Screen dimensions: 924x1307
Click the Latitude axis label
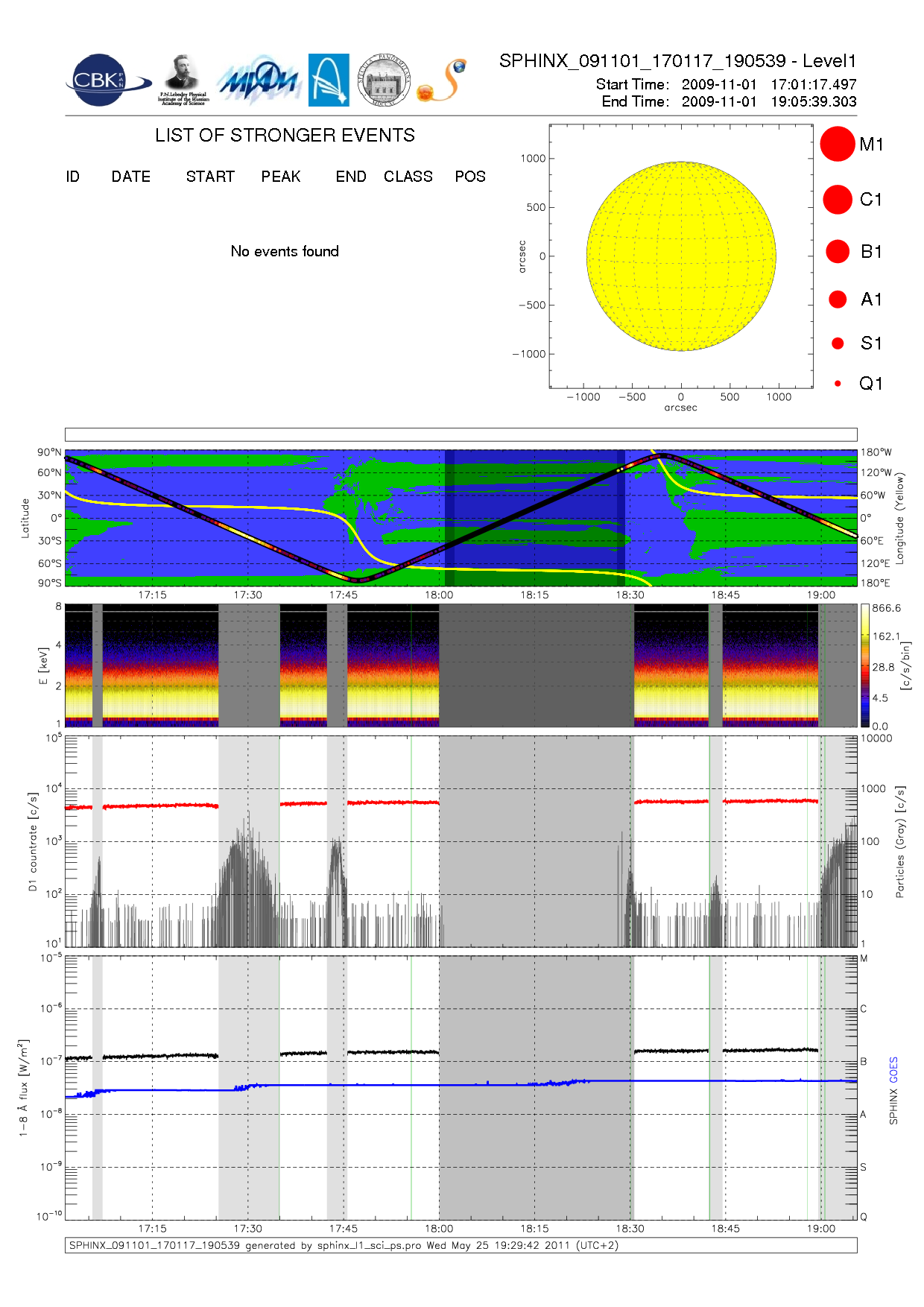click(x=25, y=518)
